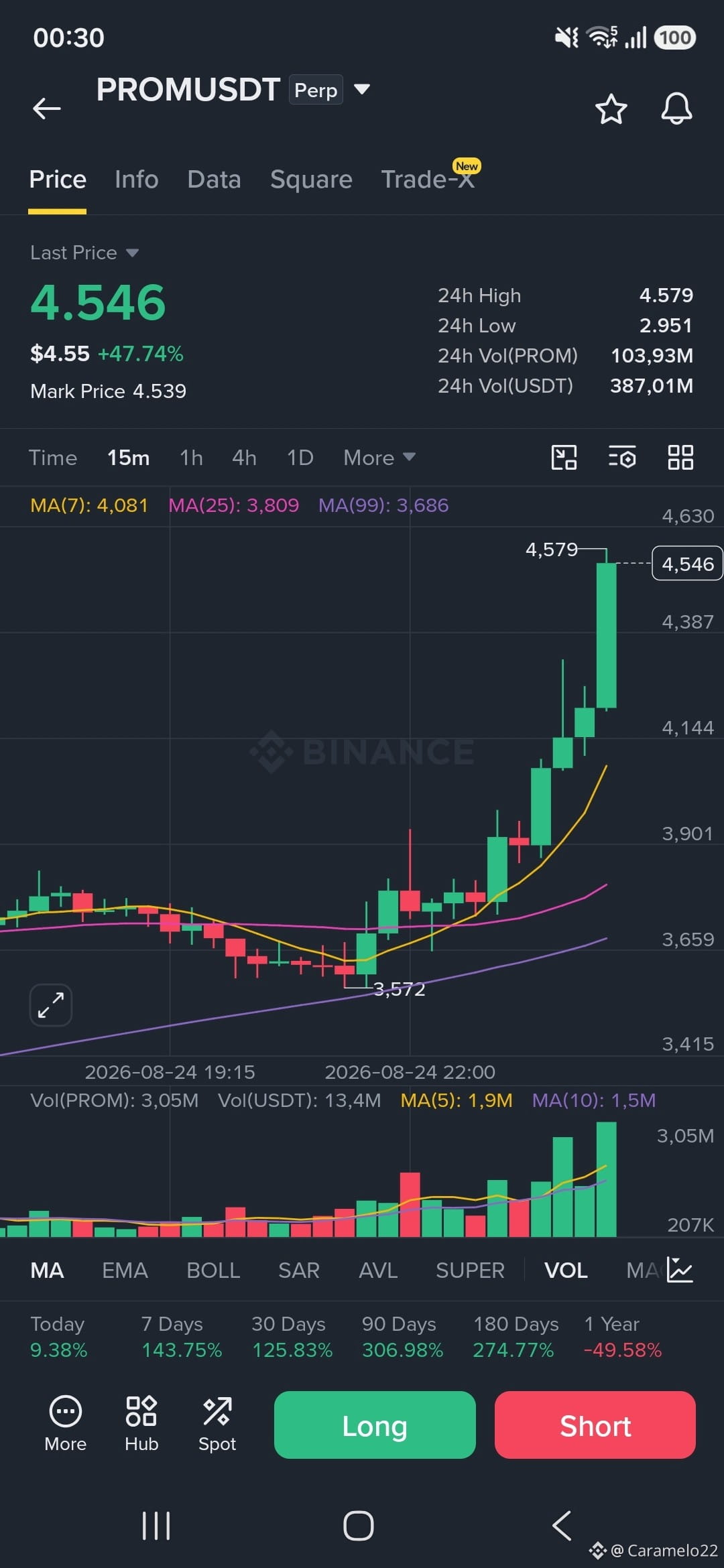Image resolution: width=724 pixels, height=1568 pixels.
Task: Open the Hub icon
Action: [x=141, y=1424]
